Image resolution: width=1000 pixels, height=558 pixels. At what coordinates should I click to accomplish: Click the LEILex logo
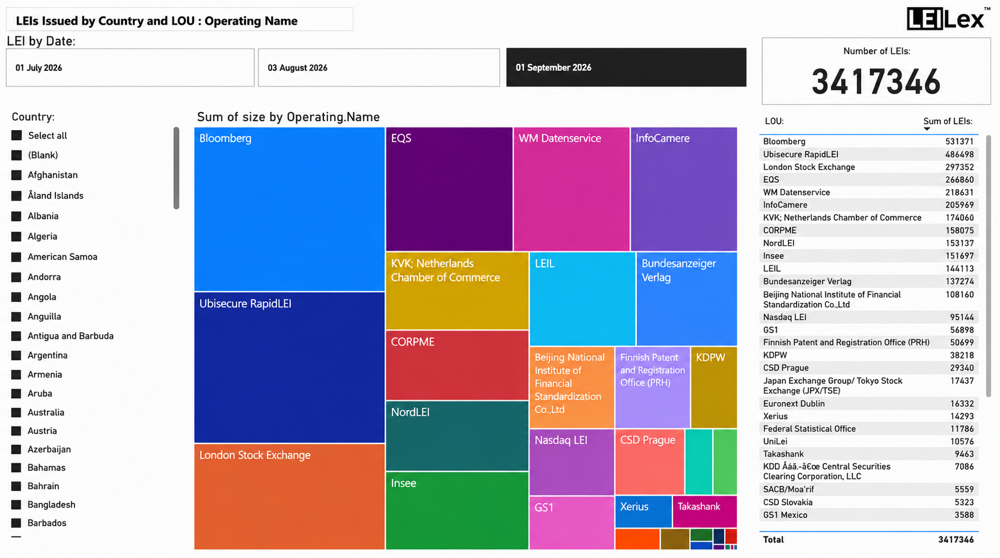[x=948, y=18]
